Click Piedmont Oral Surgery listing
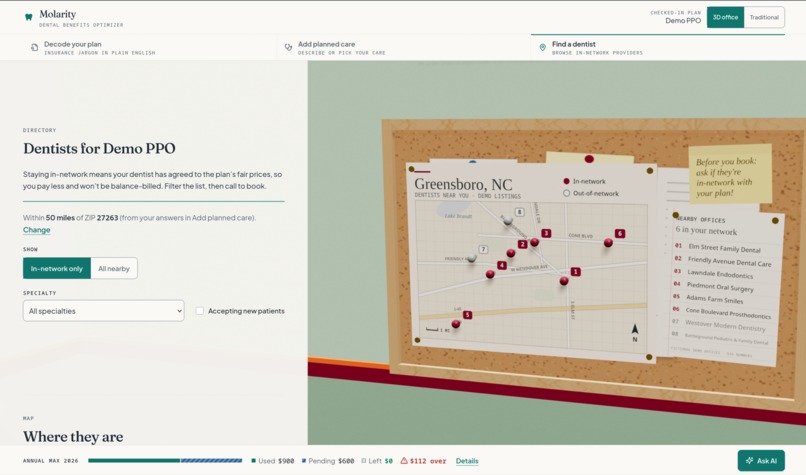Image resolution: width=806 pixels, height=475 pixels. (x=720, y=287)
